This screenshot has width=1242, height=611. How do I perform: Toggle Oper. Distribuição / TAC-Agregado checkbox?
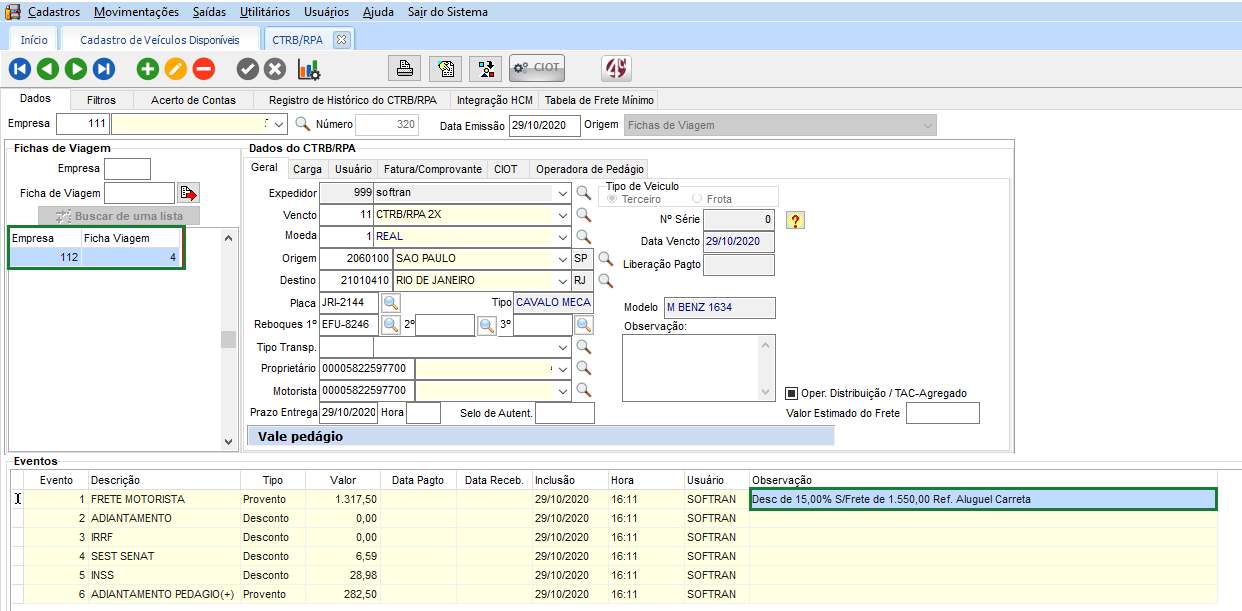pyautogui.click(x=791, y=393)
